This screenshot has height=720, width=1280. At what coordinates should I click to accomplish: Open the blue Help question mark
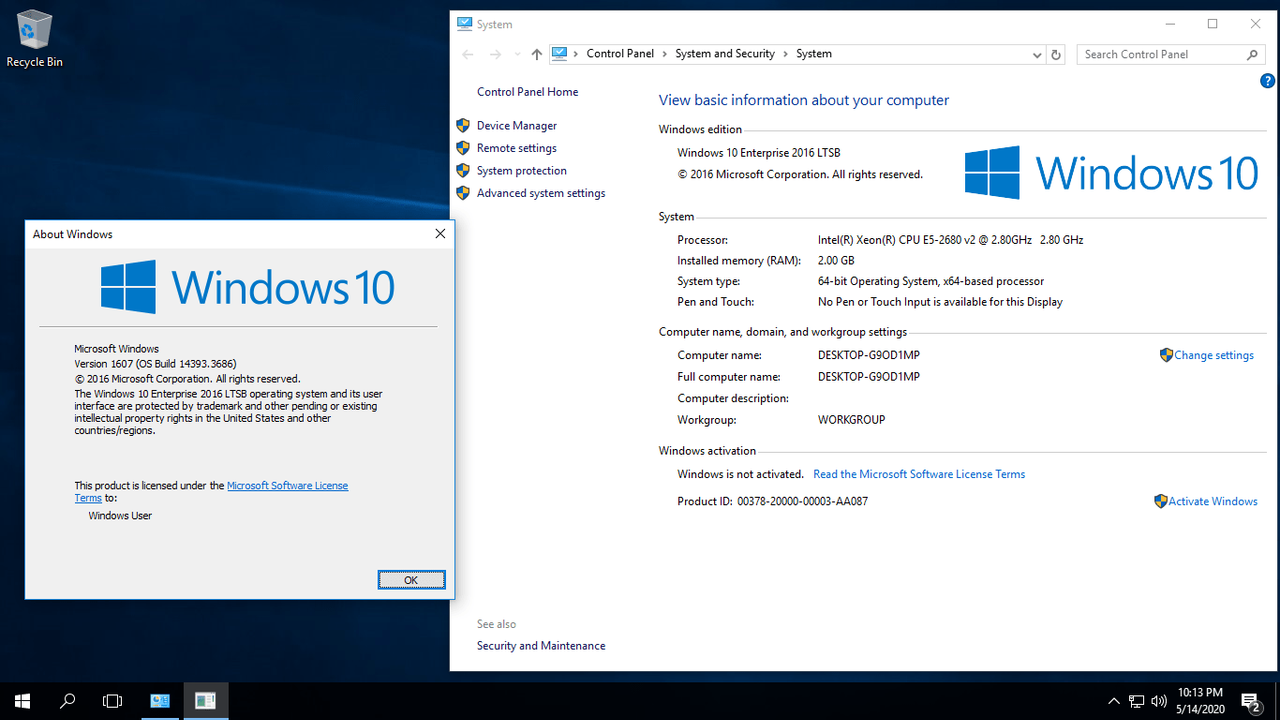click(x=1268, y=81)
